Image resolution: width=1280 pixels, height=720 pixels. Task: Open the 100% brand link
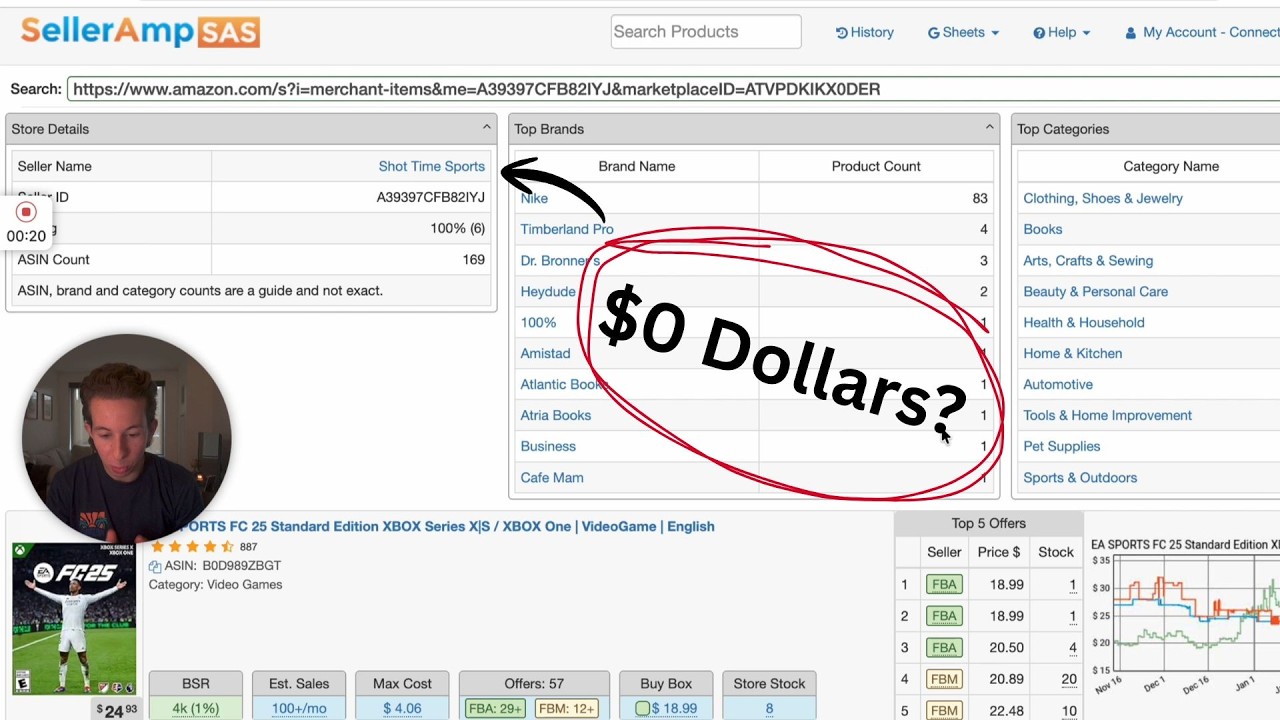click(x=538, y=322)
